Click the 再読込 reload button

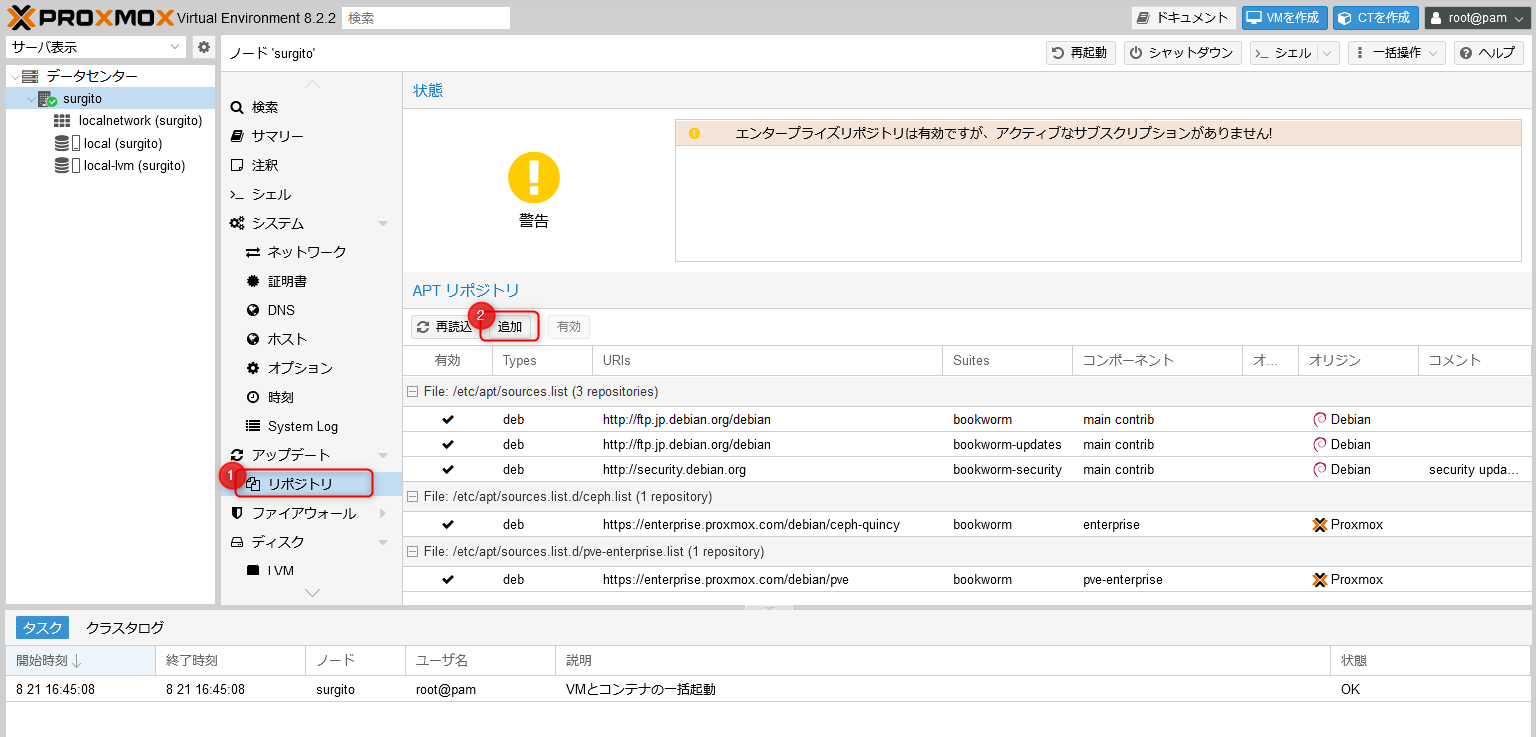(445, 327)
